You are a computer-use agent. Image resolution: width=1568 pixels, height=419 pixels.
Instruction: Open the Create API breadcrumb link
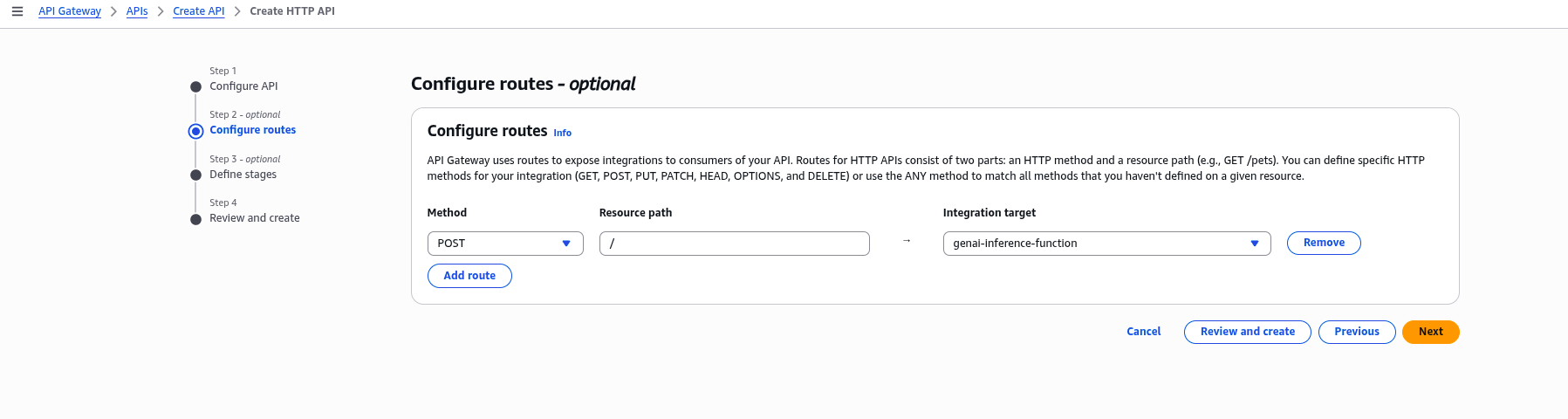pos(198,11)
